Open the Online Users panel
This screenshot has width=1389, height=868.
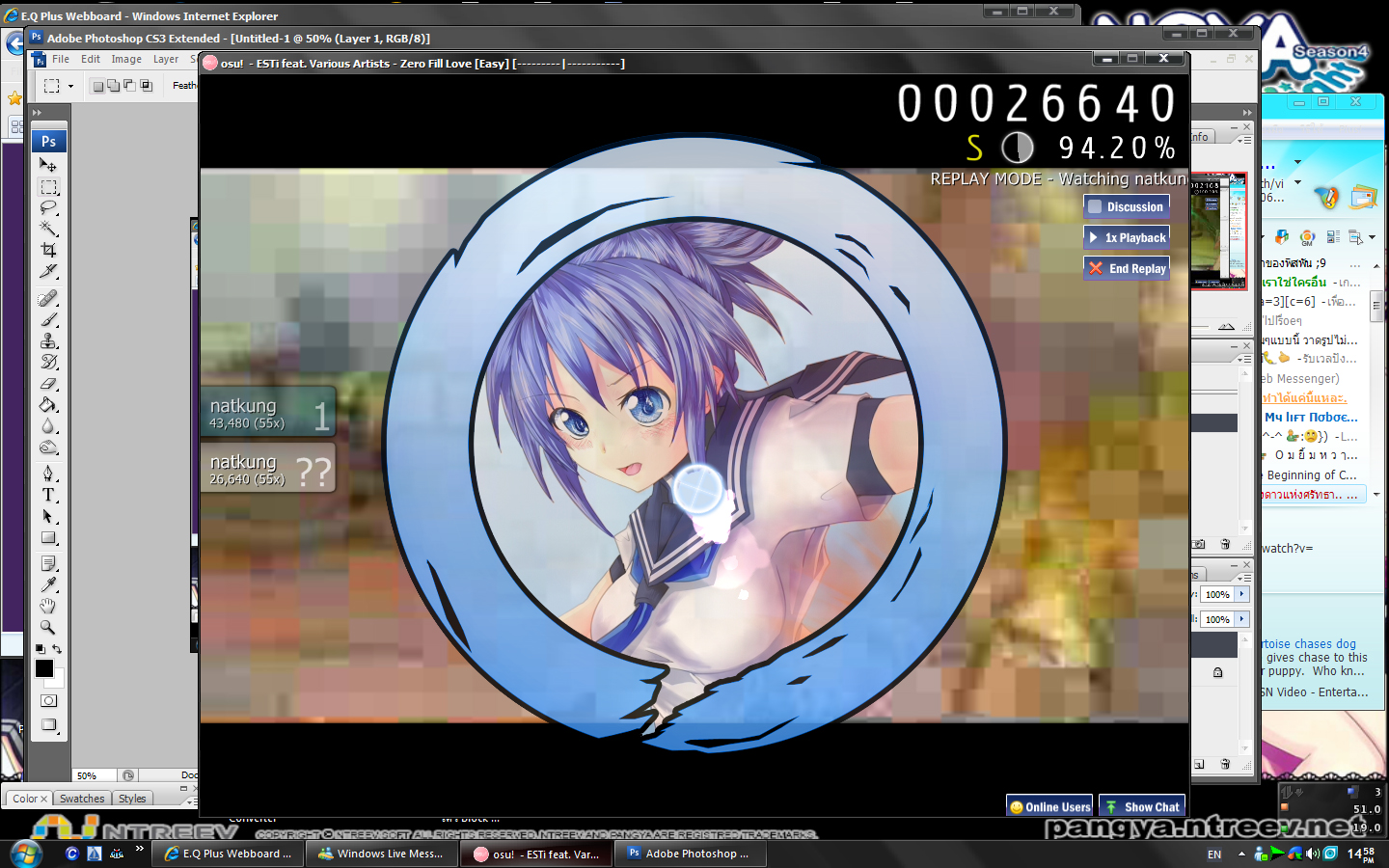(1049, 806)
